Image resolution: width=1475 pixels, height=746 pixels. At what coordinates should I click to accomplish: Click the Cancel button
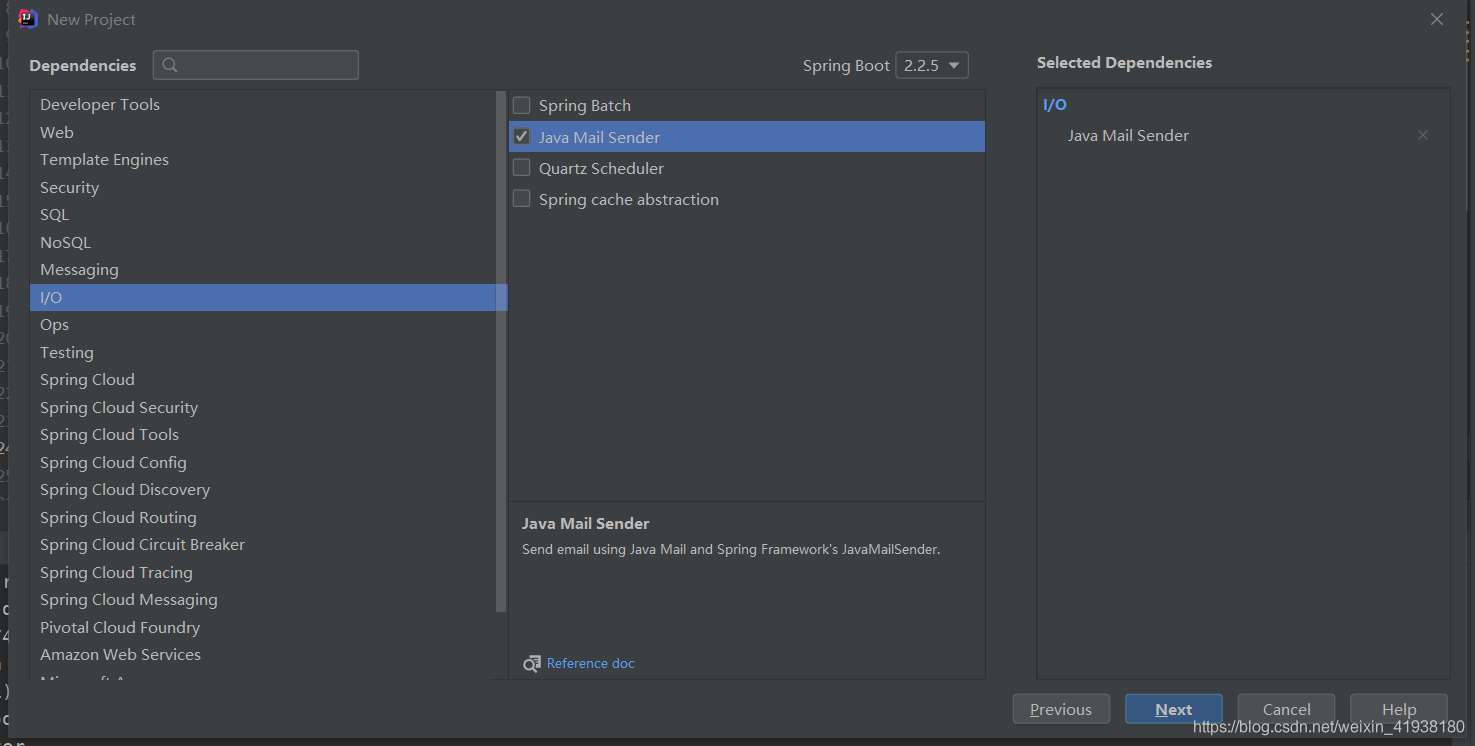pyautogui.click(x=1286, y=709)
